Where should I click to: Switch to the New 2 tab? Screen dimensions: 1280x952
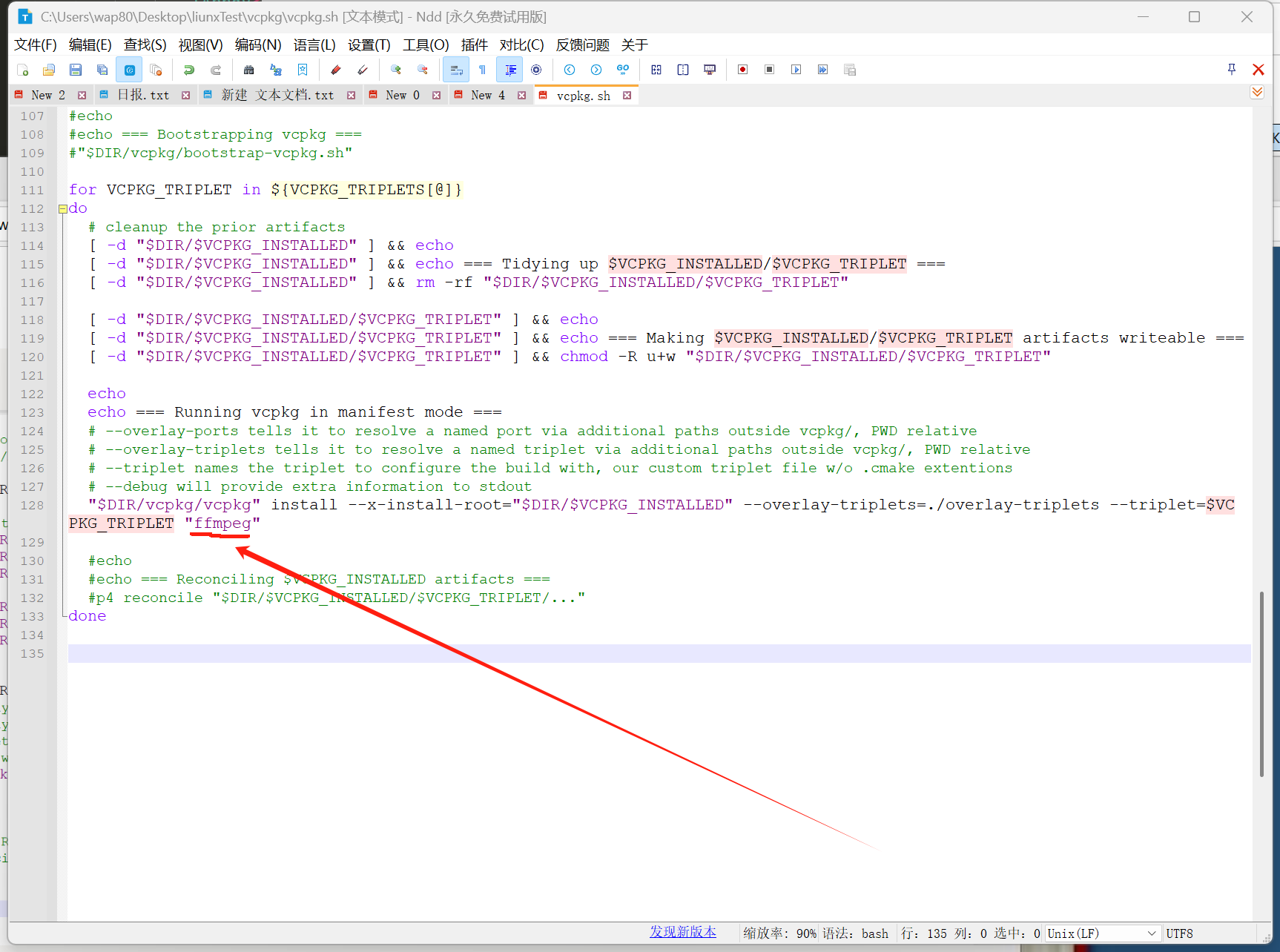click(x=49, y=95)
